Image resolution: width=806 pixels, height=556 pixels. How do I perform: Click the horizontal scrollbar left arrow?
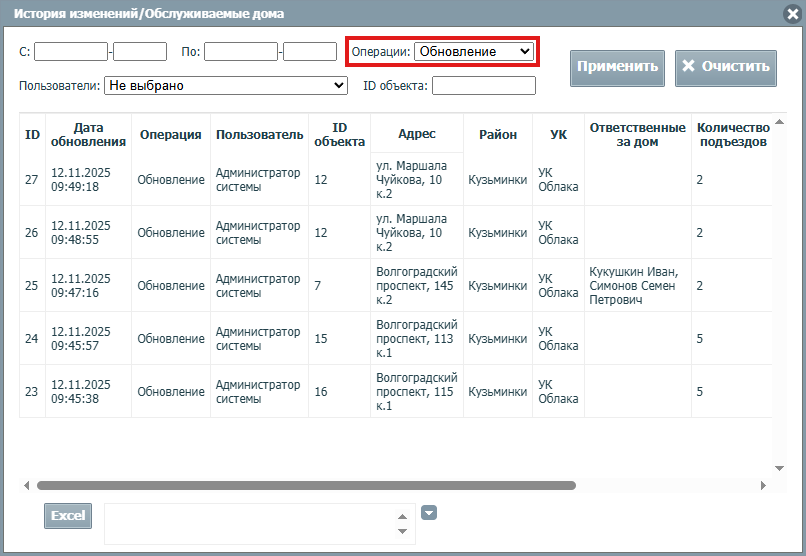pyautogui.click(x=26, y=486)
